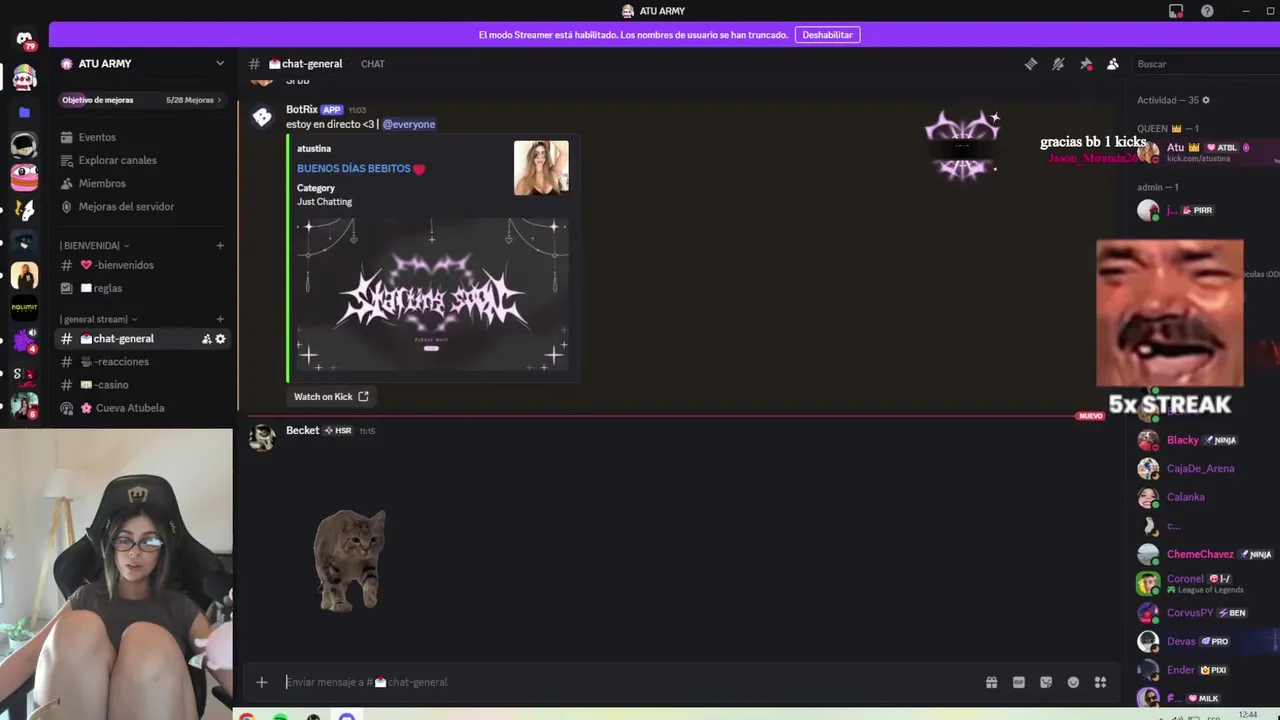Open the Starting Soon embed image
1280x720 pixels.
(x=432, y=295)
